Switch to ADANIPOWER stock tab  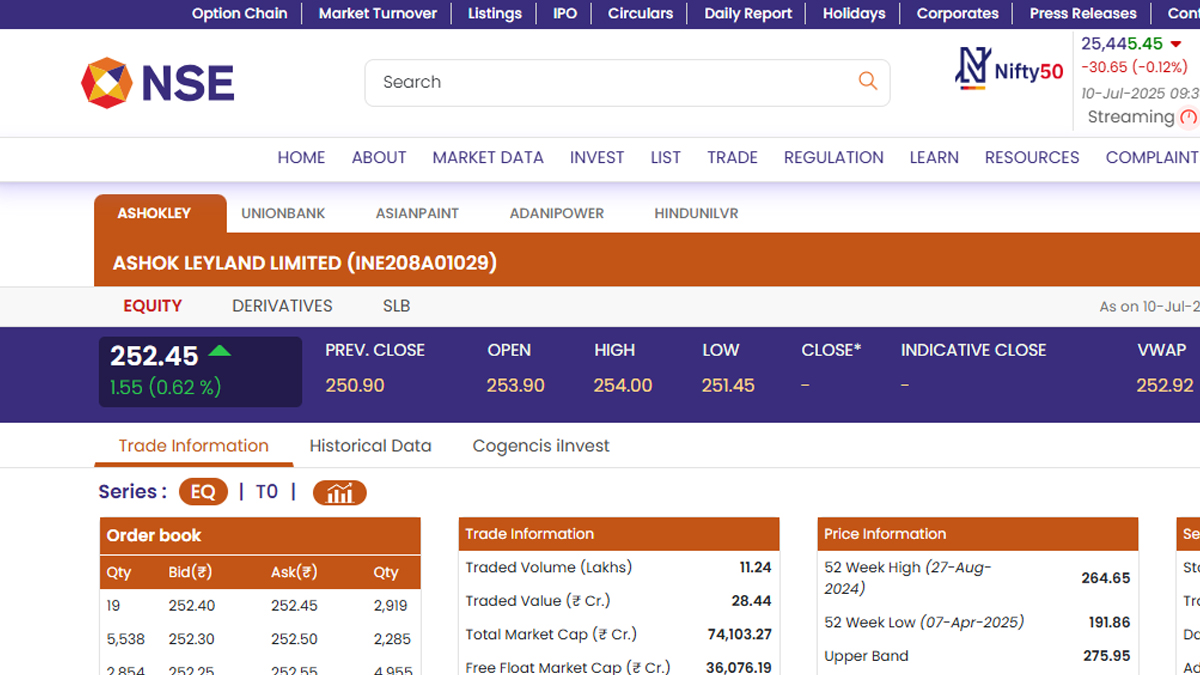[557, 214]
